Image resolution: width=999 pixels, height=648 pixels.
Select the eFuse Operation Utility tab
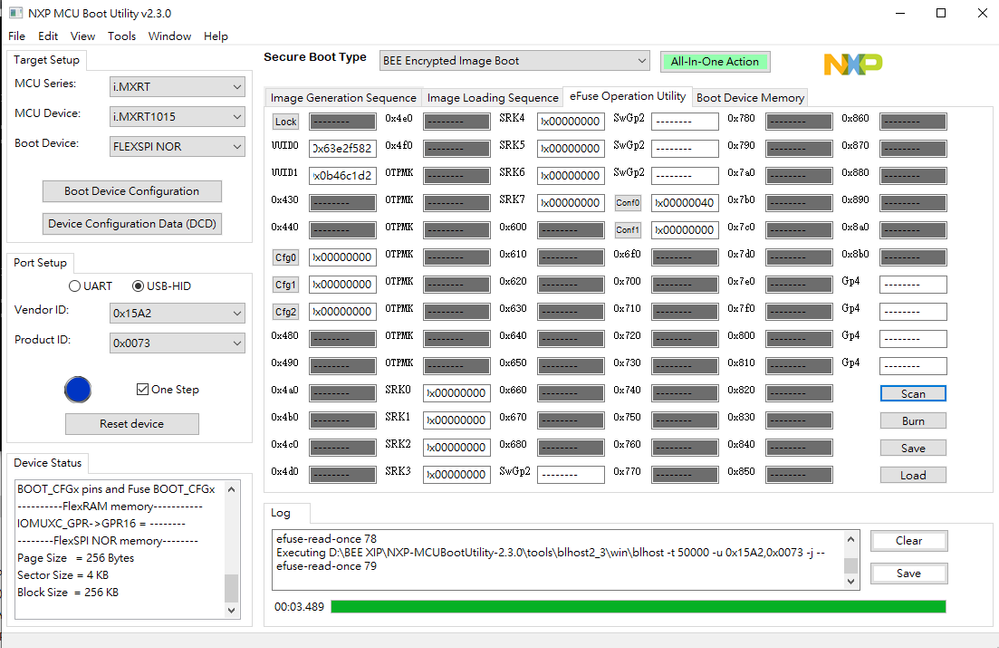point(628,96)
